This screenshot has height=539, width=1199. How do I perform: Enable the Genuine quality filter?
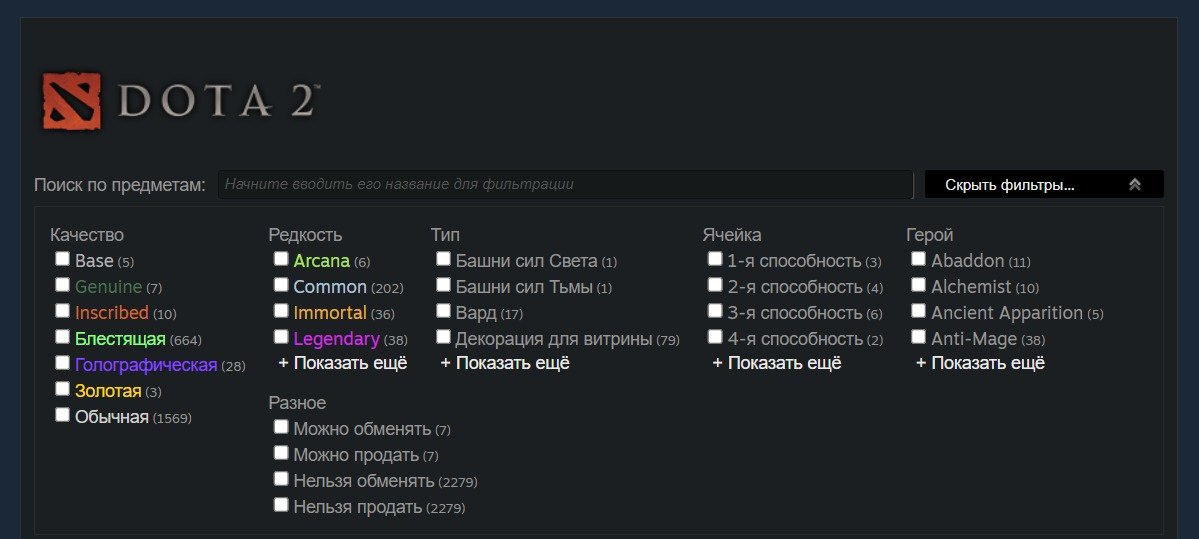tap(62, 285)
